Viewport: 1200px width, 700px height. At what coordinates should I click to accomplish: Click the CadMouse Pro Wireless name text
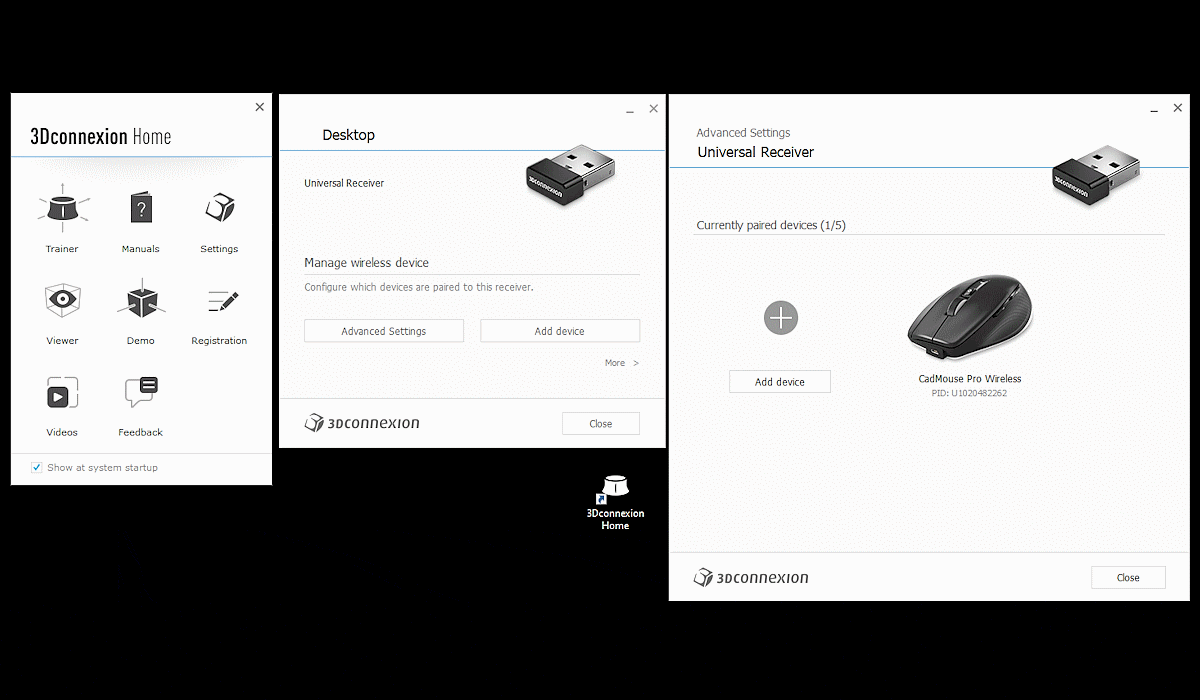[x=970, y=379]
